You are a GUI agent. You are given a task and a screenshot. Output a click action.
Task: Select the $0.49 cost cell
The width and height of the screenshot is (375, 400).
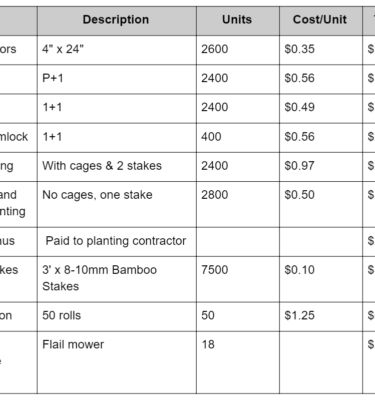pos(321,108)
